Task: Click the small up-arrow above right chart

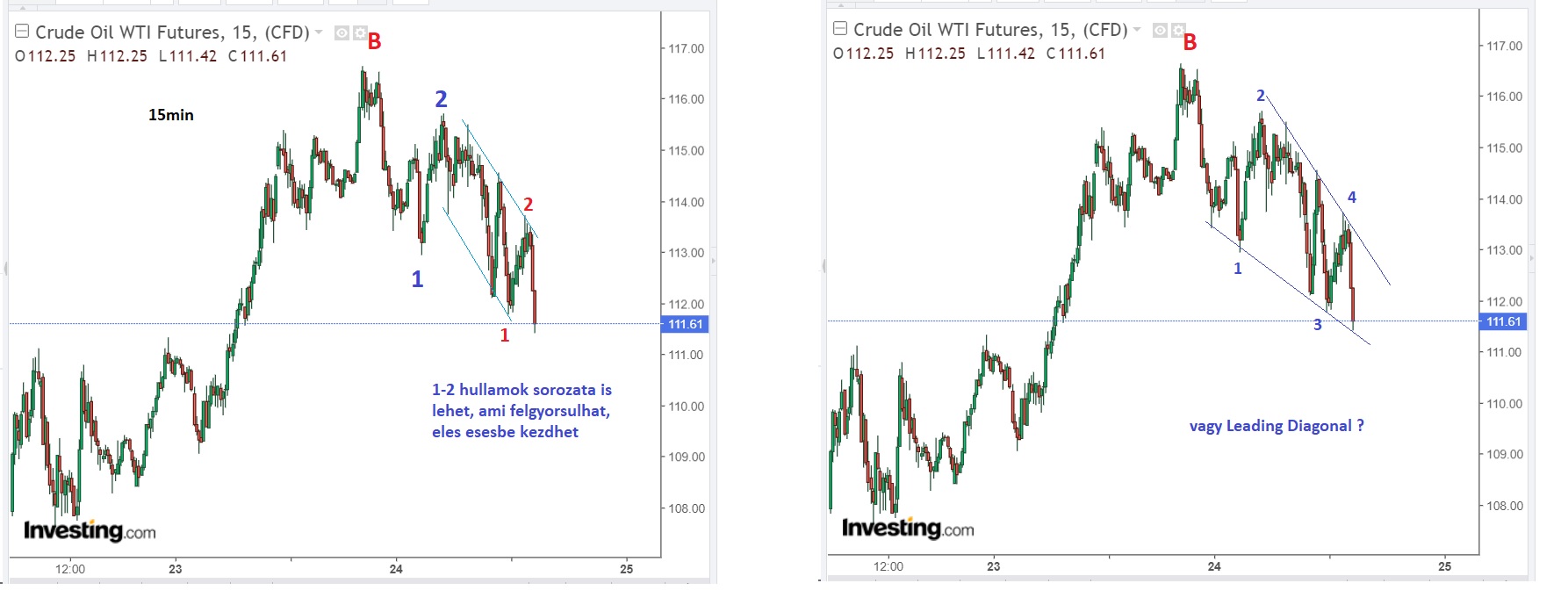Action: coord(840,5)
